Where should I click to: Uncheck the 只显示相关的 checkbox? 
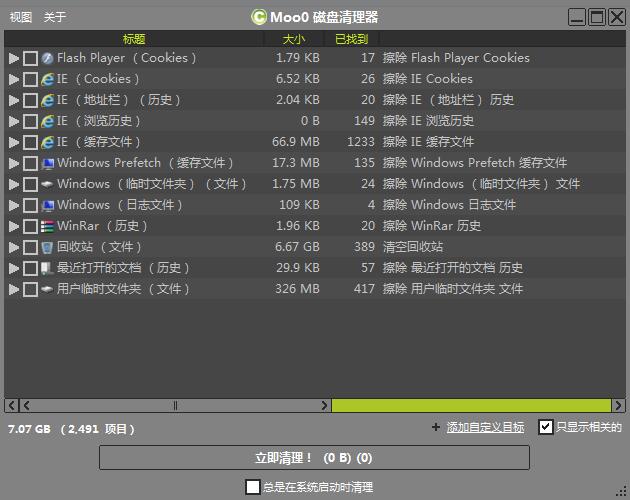pyautogui.click(x=545, y=427)
